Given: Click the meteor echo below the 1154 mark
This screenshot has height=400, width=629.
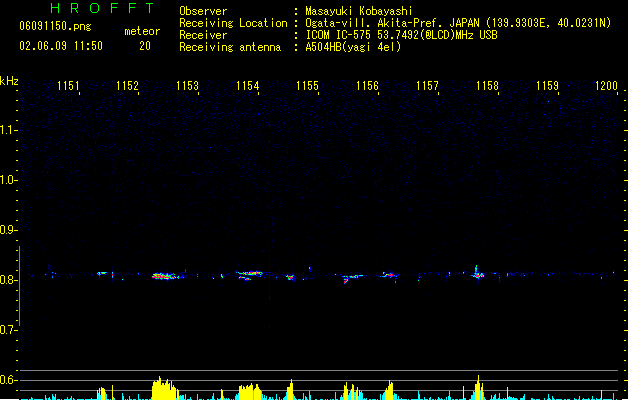Looking at the screenshot, I should point(249,275).
